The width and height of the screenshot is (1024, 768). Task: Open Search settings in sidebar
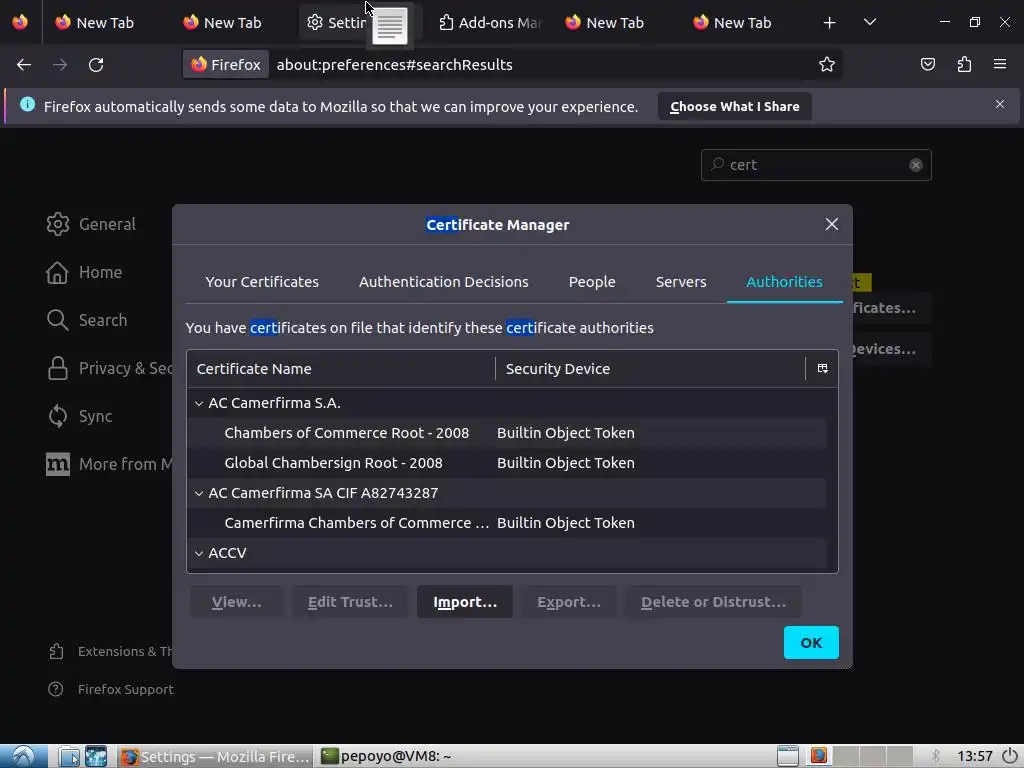point(88,320)
